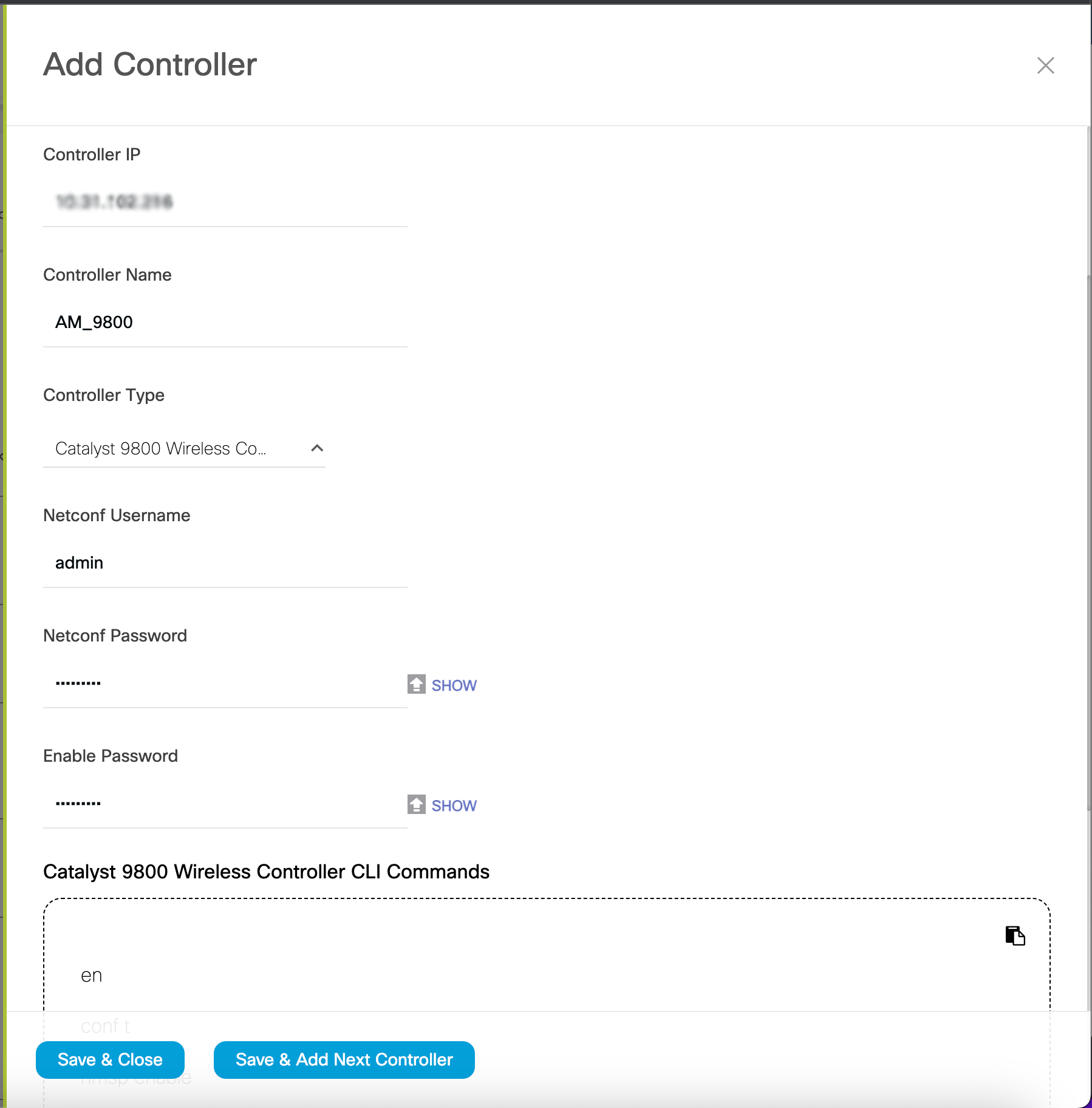Screen dimensions: 1092x1108
Task: Click the 'en' command line in CLI box
Action: [x=92, y=976]
